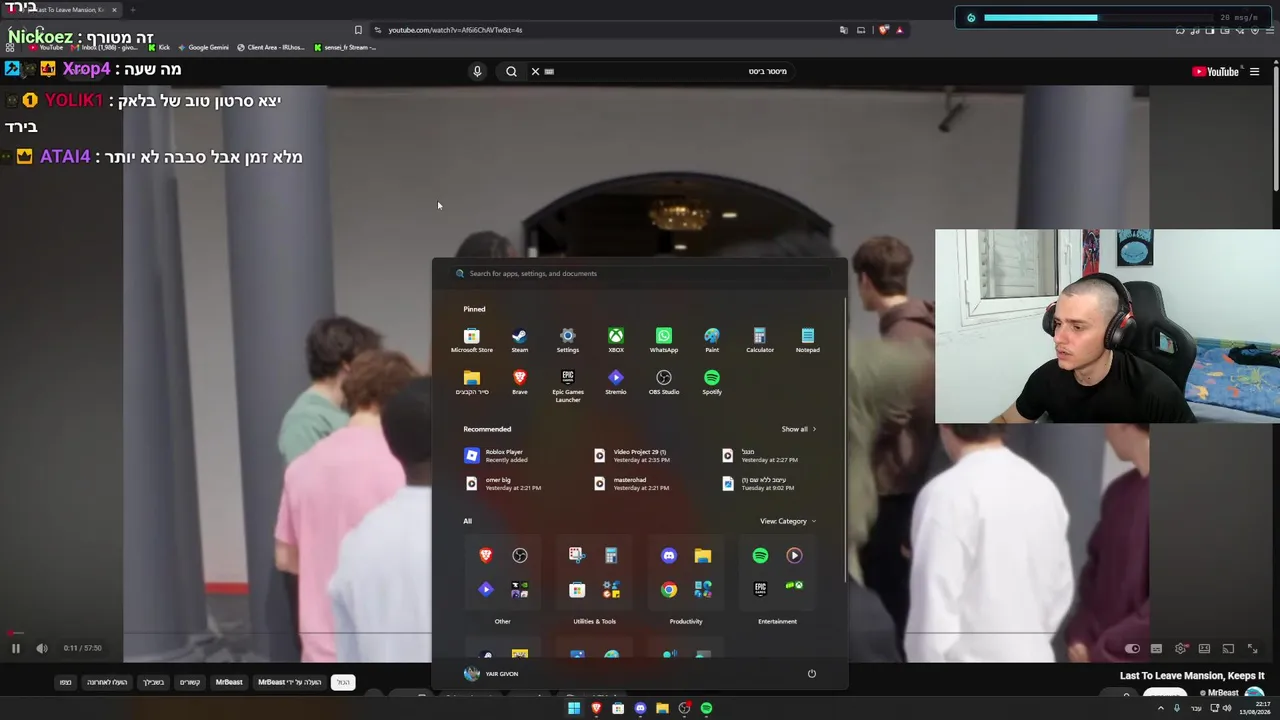The image size is (1280, 720).
Task: Open the Google Gemini bookmark
Action: pos(203,47)
